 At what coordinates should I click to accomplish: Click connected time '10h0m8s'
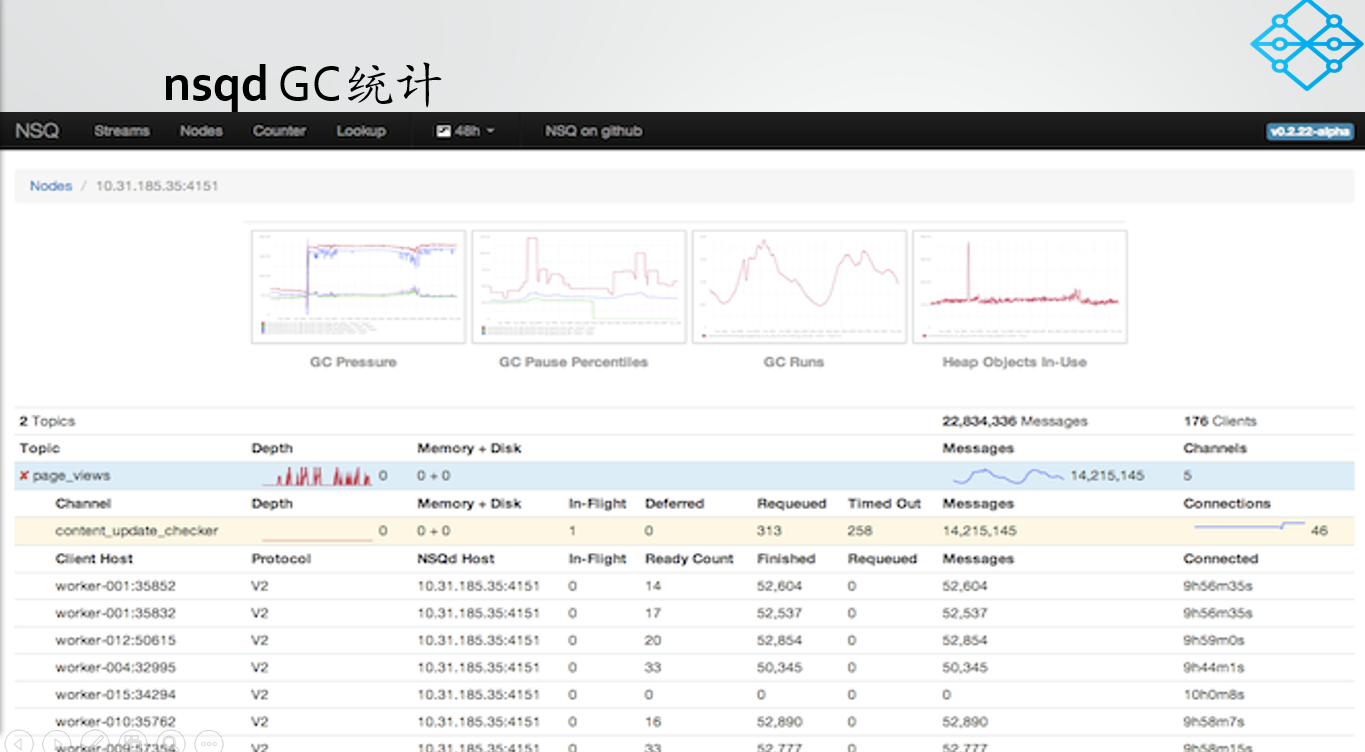pos(1214,694)
